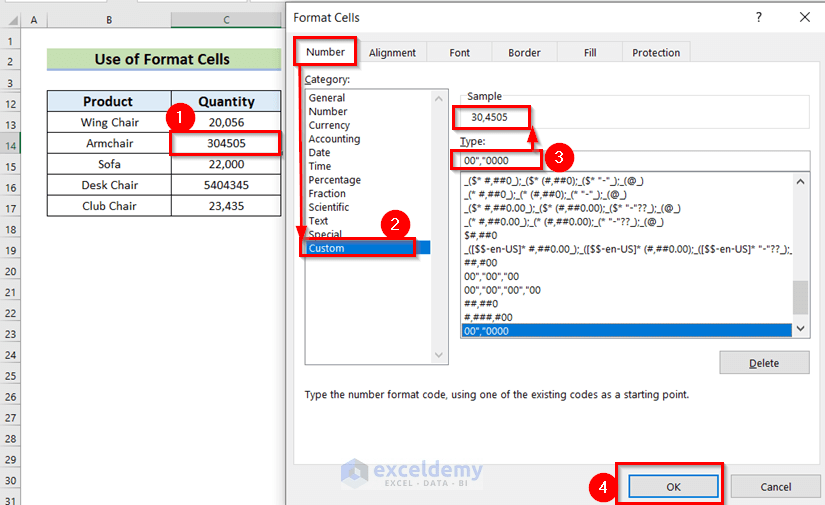Delete the selected custom format
The image size is (825, 505).
coord(764,363)
